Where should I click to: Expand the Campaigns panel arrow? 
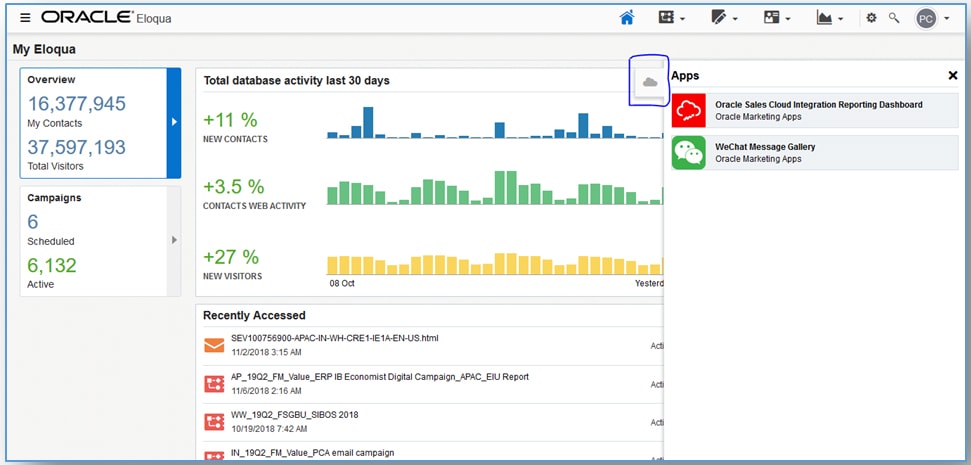(x=174, y=240)
